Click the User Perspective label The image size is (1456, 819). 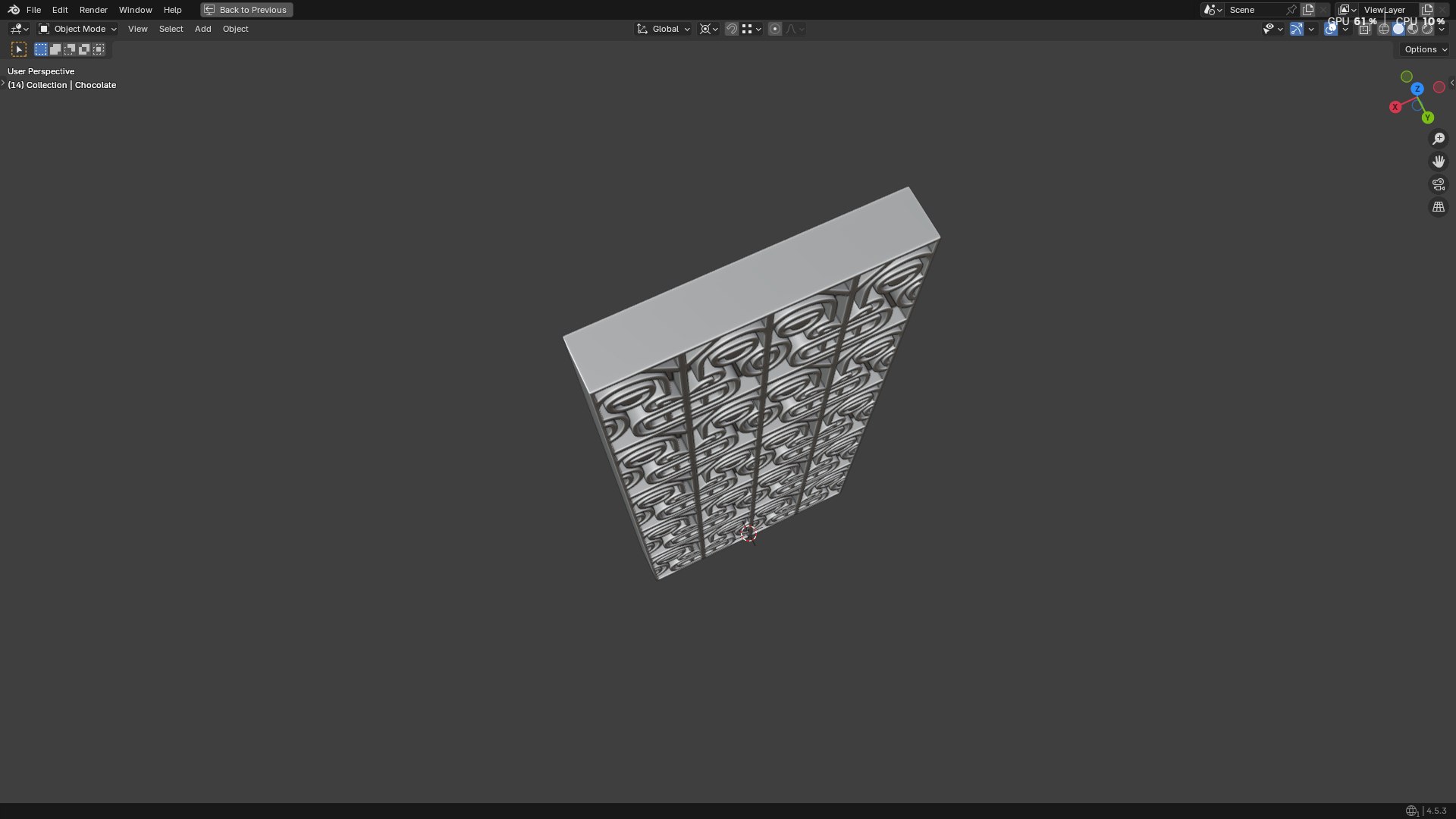click(x=41, y=71)
